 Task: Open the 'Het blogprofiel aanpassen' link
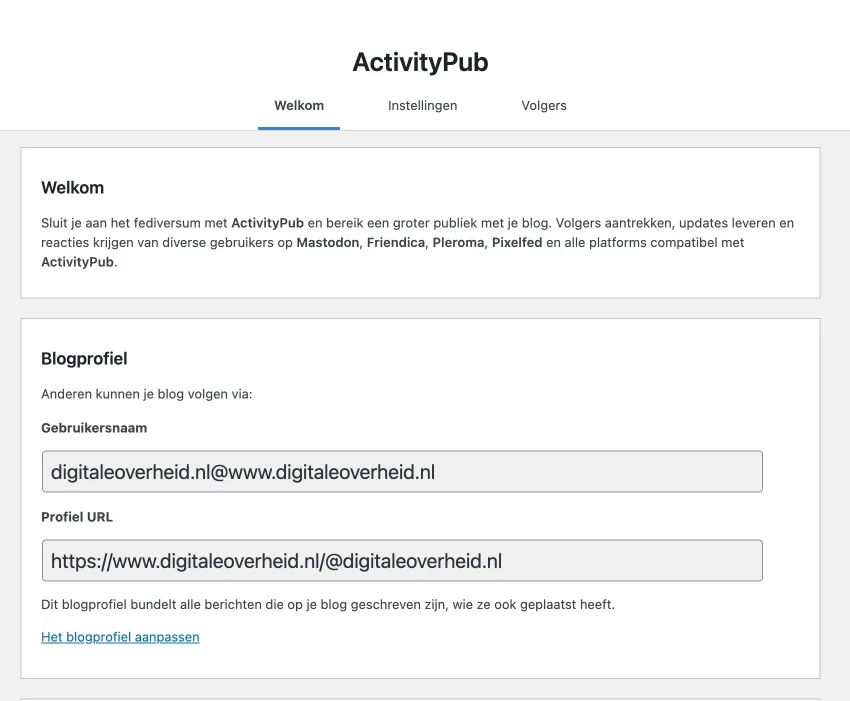(120, 637)
